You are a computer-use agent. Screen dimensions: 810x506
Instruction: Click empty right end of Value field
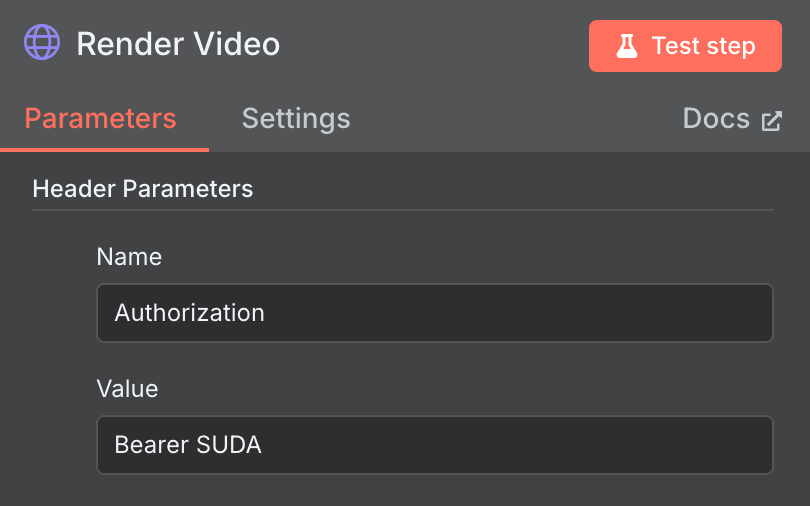[700, 445]
